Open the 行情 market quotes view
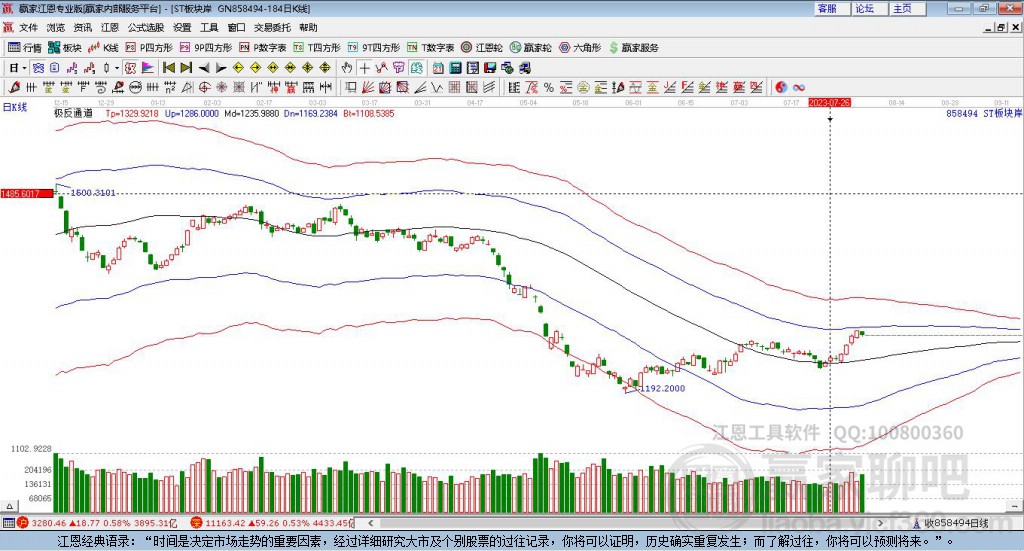The height and width of the screenshot is (551, 1024). click(25, 47)
